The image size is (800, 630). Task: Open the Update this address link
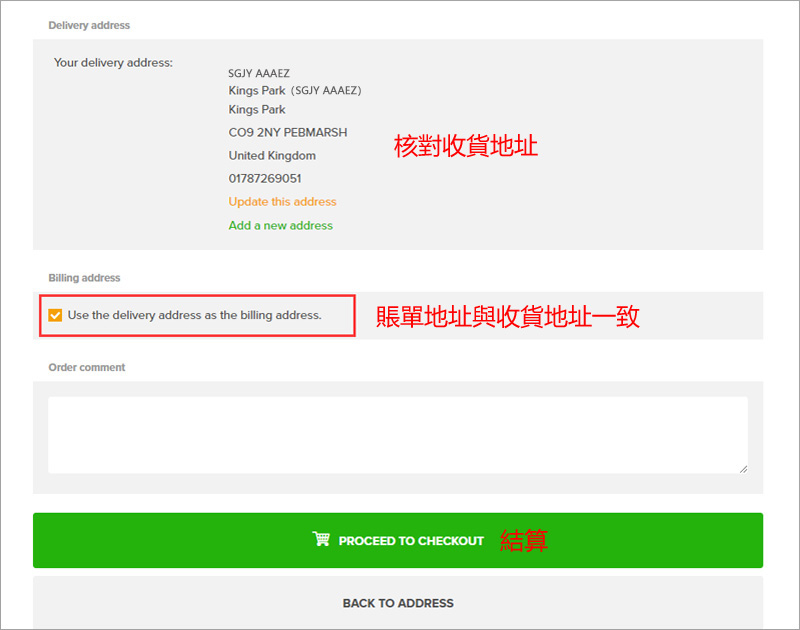point(282,202)
